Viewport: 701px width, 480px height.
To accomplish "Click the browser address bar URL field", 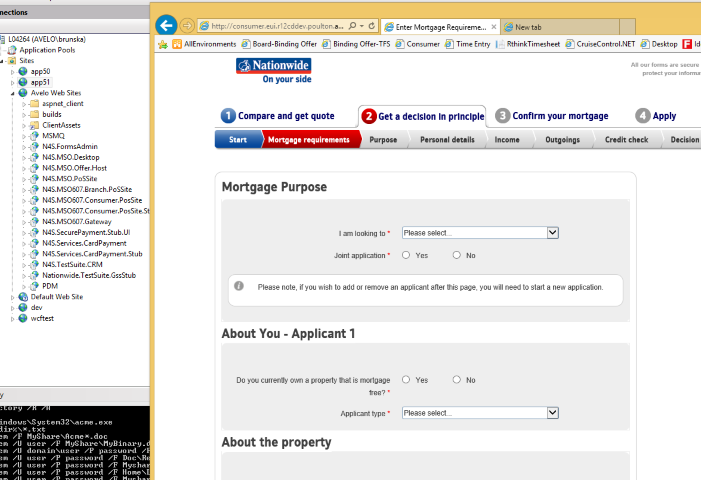I will (x=277, y=26).
